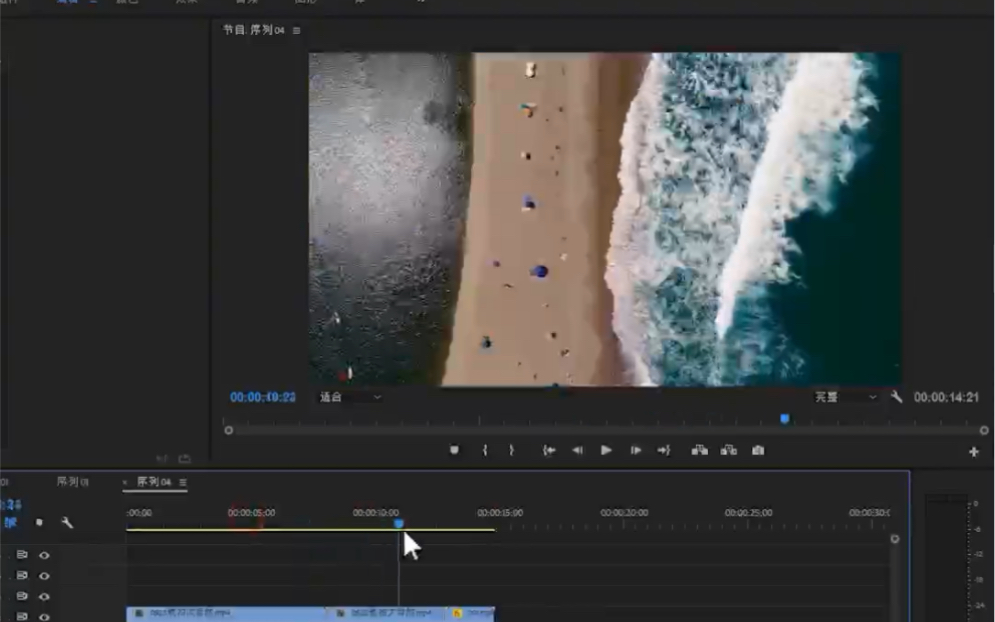
Task: Open program monitor settings with wrench icon
Action: (894, 396)
